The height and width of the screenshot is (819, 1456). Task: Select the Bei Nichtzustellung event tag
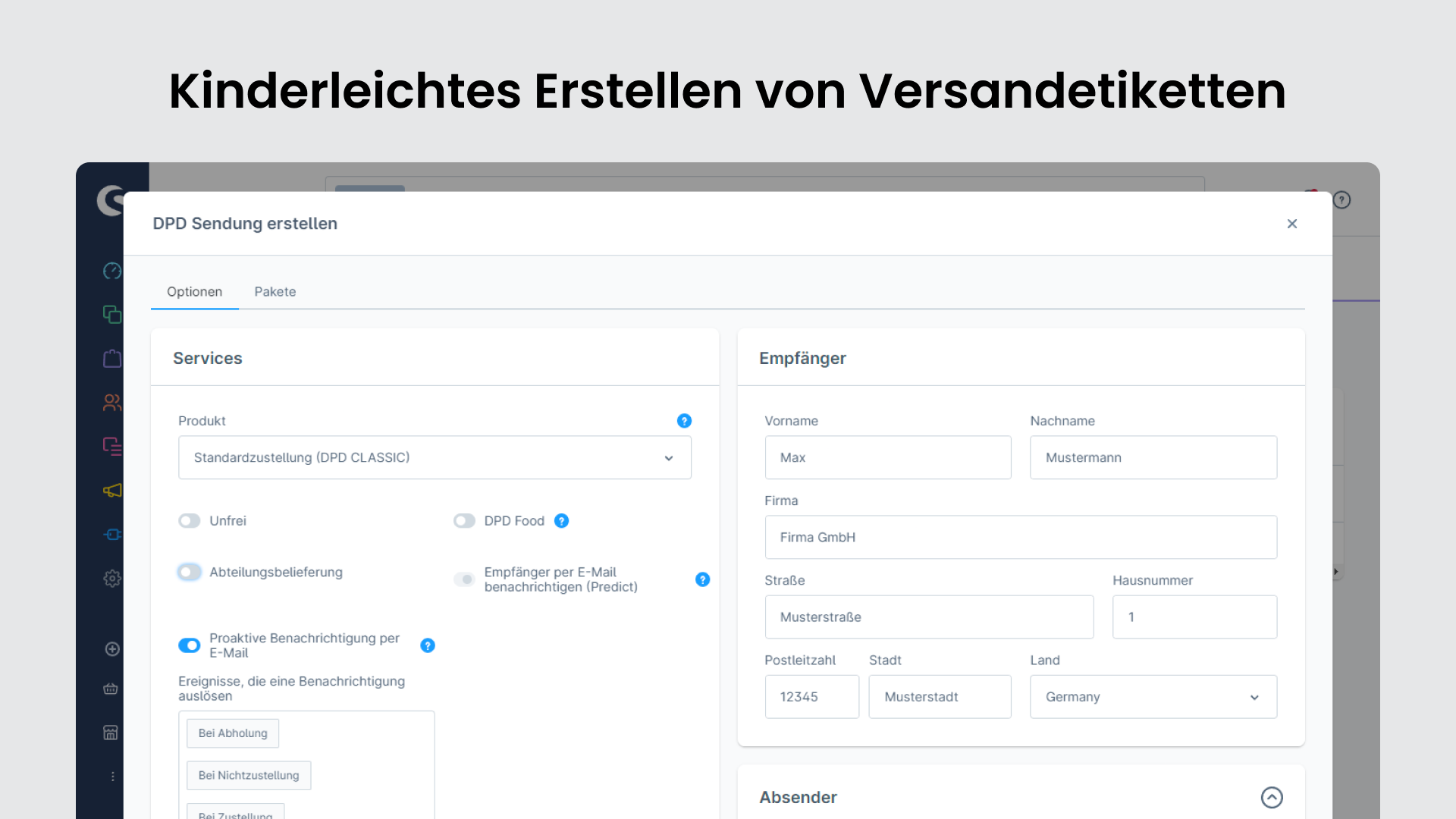coord(249,776)
